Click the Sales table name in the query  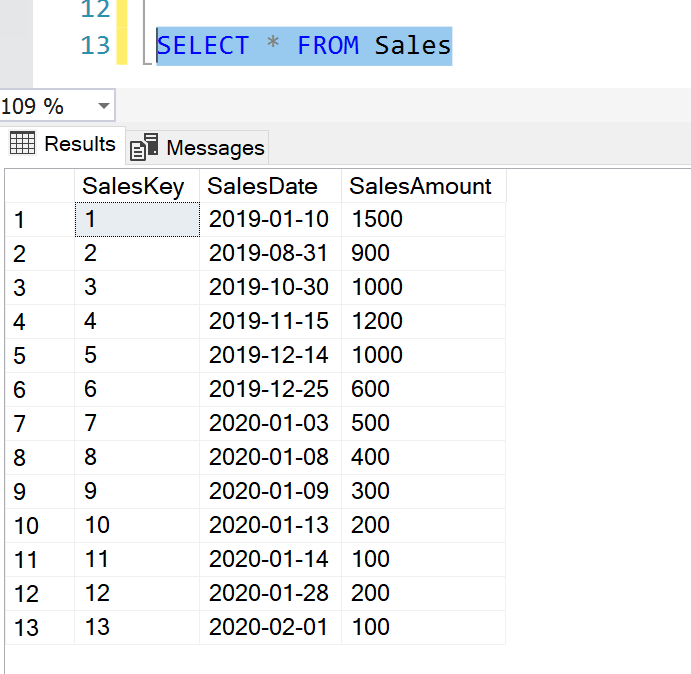click(x=413, y=46)
